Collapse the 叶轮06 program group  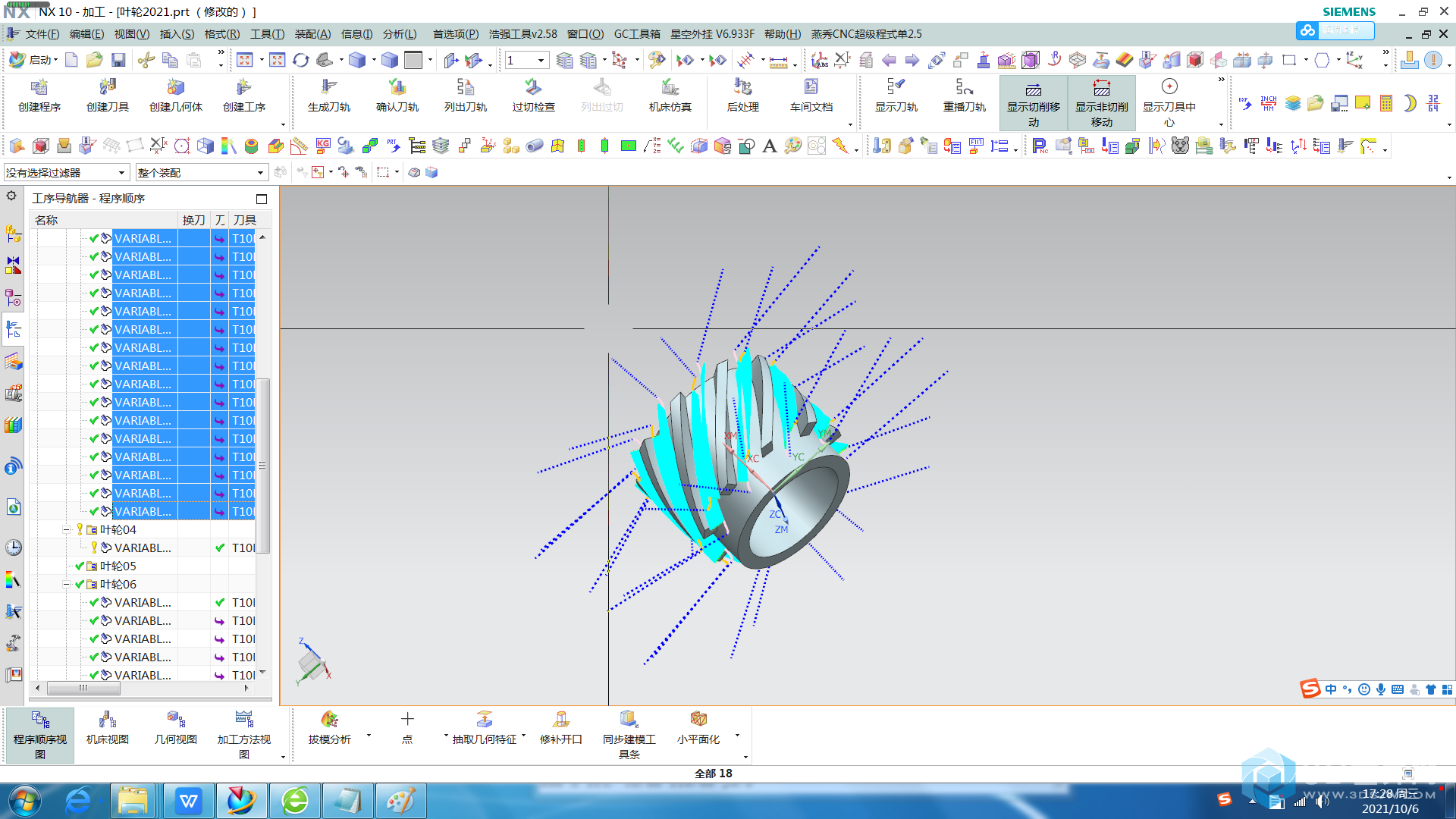(x=67, y=584)
